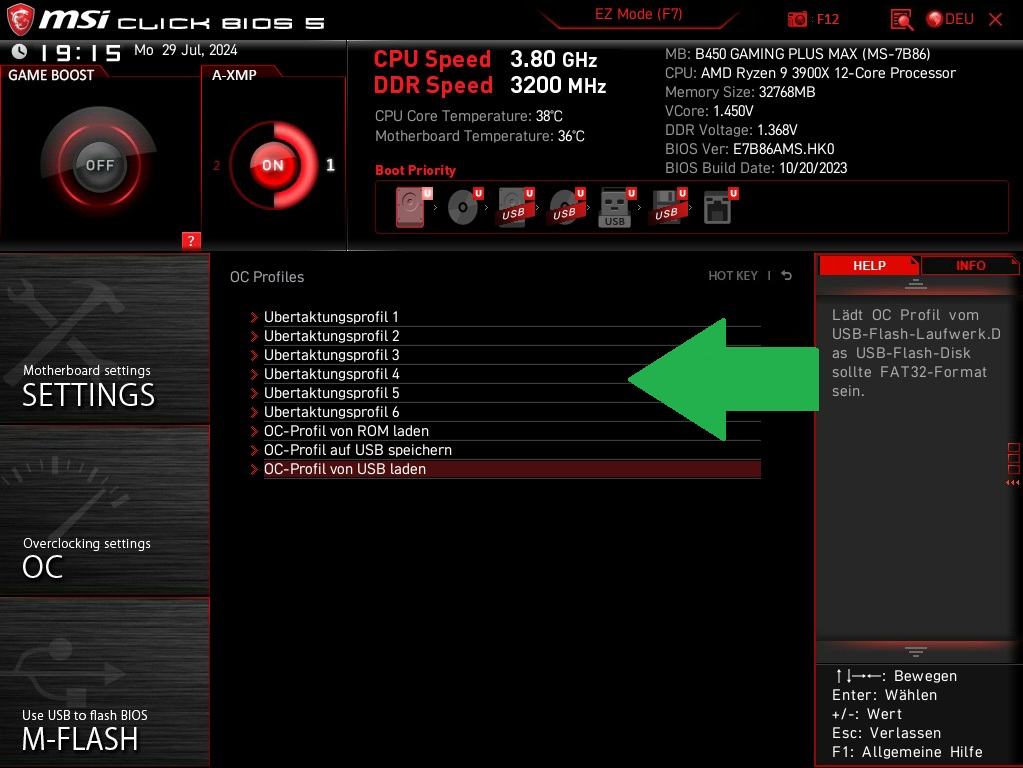The image size is (1023, 768).
Task: Collapse help panel using top handle
Action: (x=915, y=284)
